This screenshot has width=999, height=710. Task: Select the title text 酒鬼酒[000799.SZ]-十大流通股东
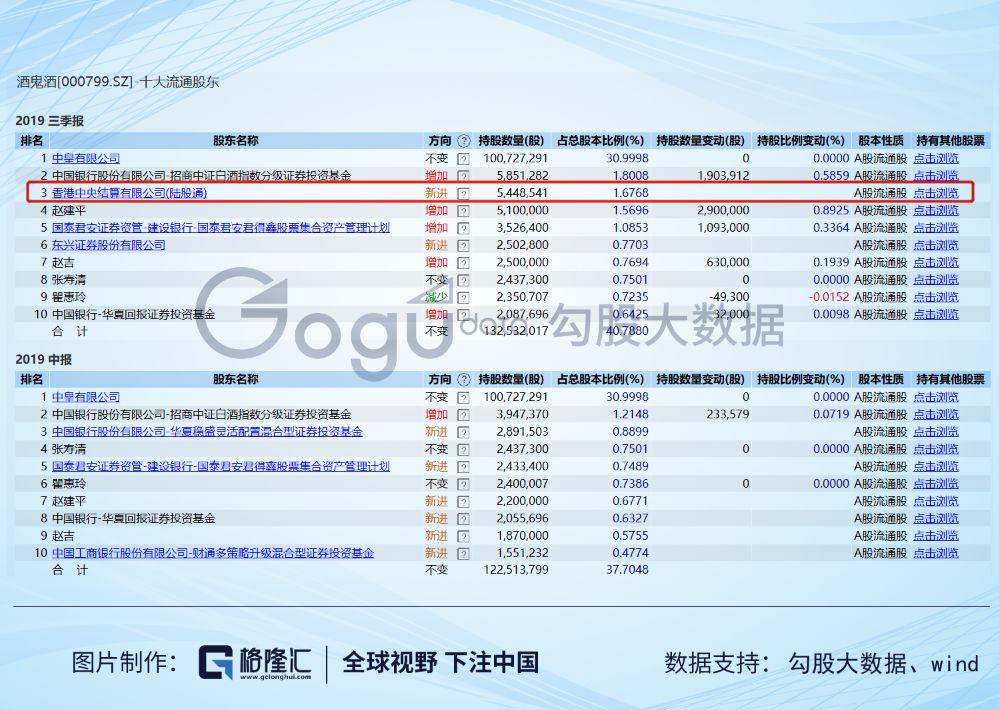coord(118,82)
